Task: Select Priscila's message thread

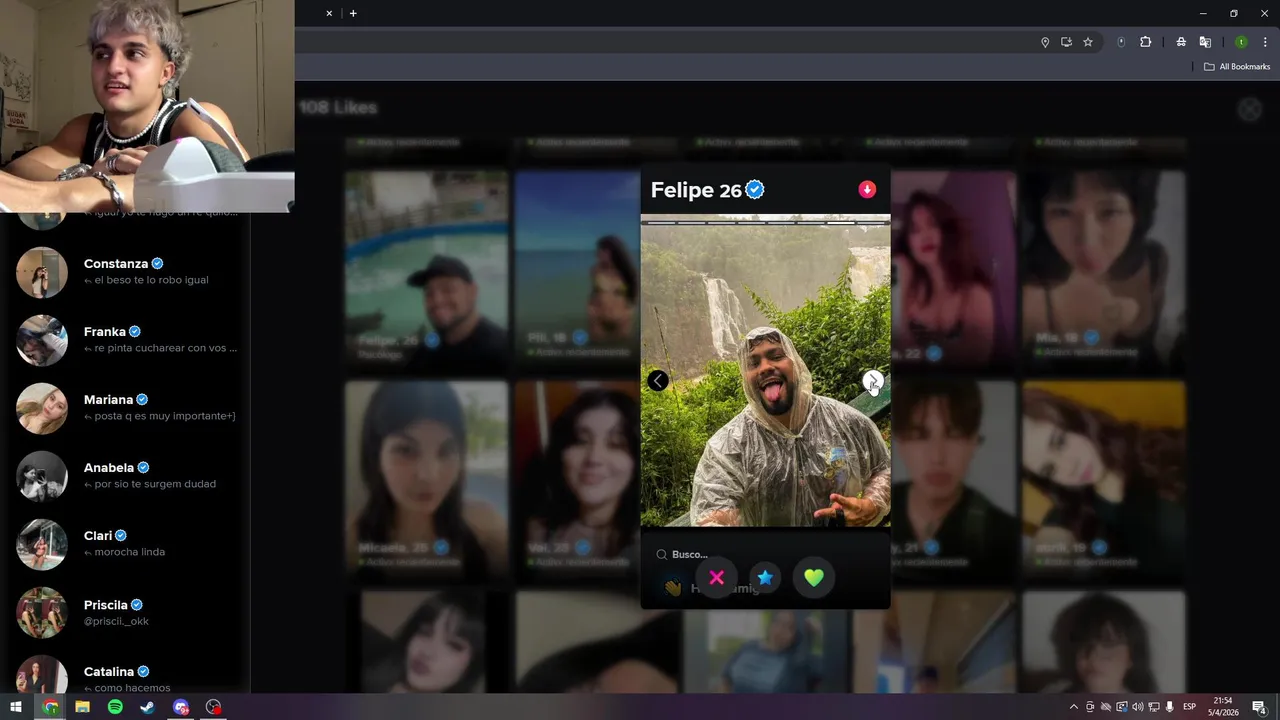Action: pos(125,613)
